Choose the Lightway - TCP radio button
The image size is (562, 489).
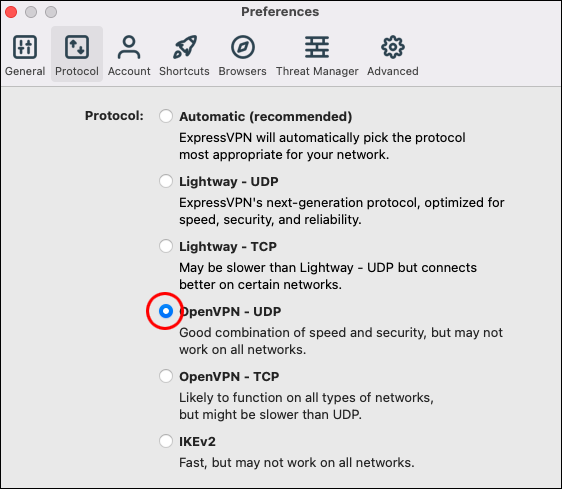coord(166,246)
